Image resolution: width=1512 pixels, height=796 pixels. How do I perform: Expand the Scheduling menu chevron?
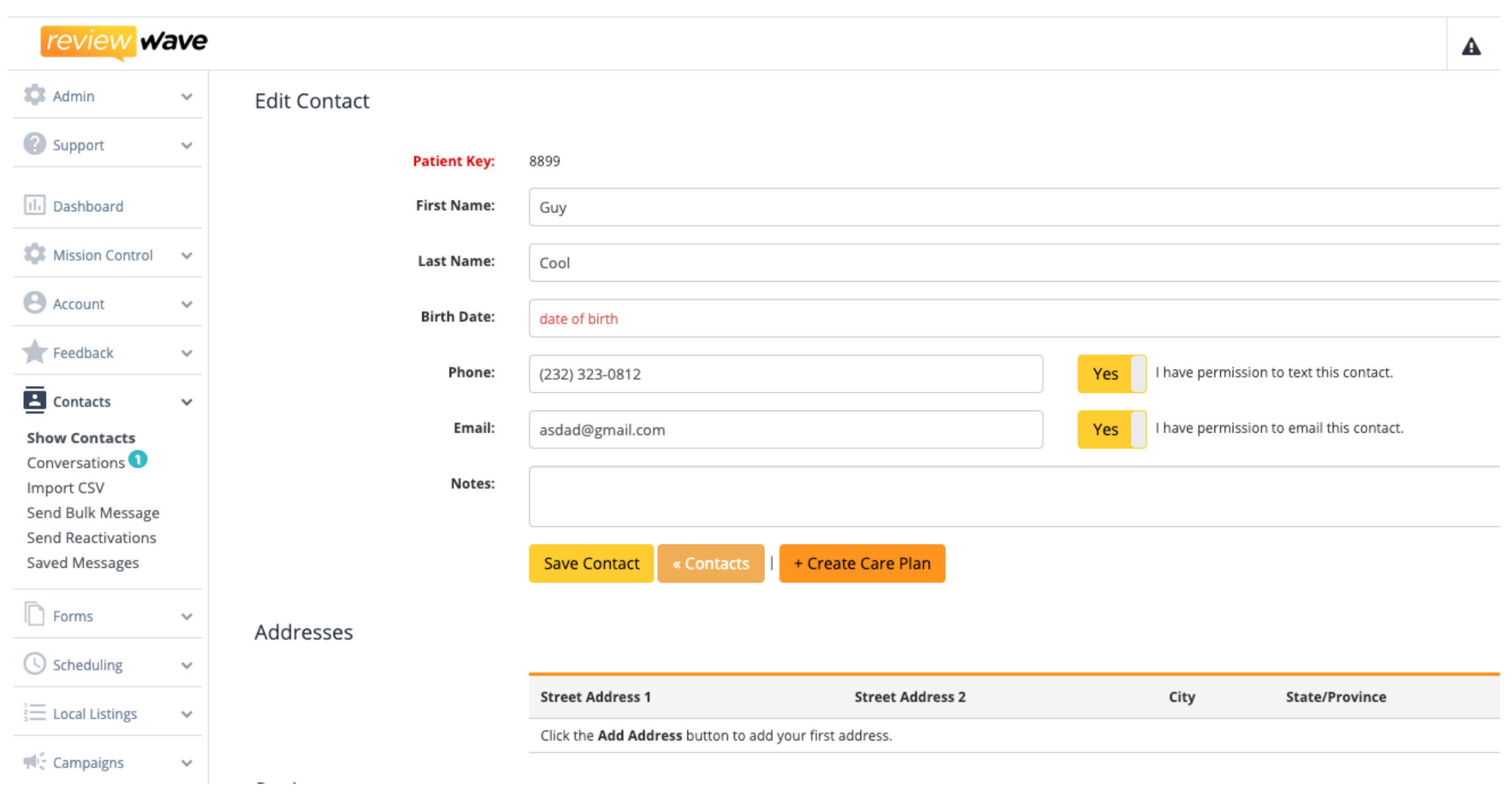point(187,665)
